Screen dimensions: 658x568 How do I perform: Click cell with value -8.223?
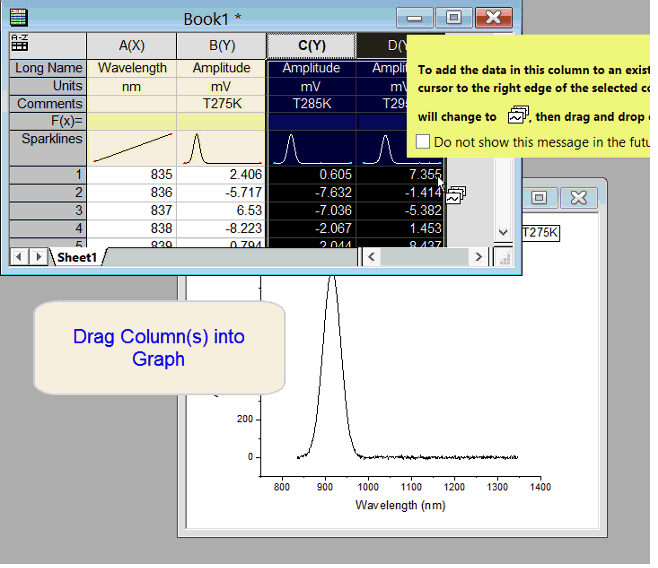[222, 229]
